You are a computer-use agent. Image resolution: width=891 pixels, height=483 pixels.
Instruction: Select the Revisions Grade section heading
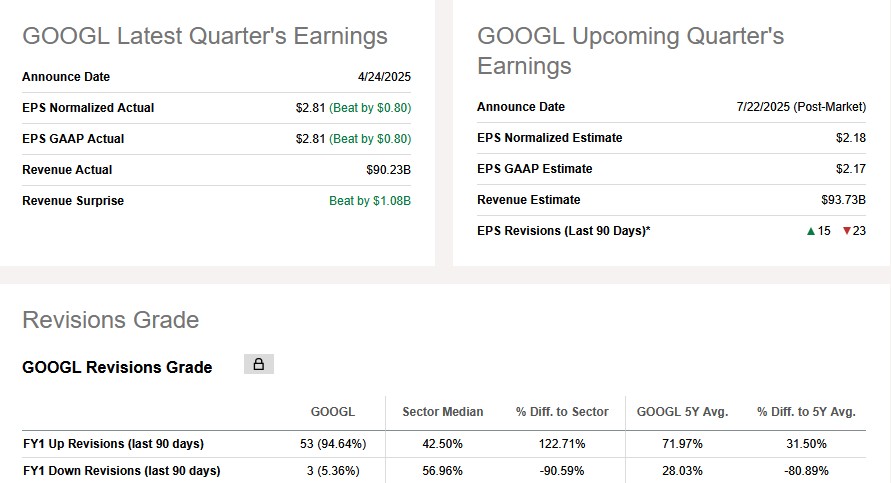pyautogui.click(x=110, y=320)
